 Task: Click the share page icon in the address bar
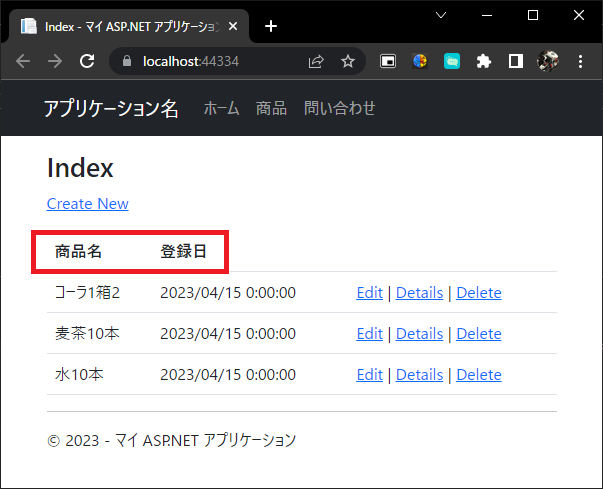316,62
